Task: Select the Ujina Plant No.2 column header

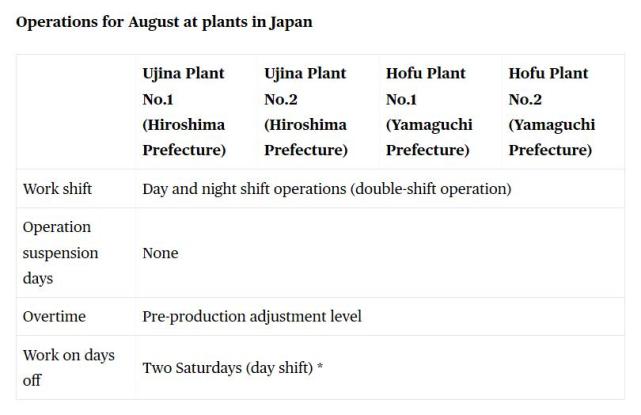Action: (x=305, y=86)
